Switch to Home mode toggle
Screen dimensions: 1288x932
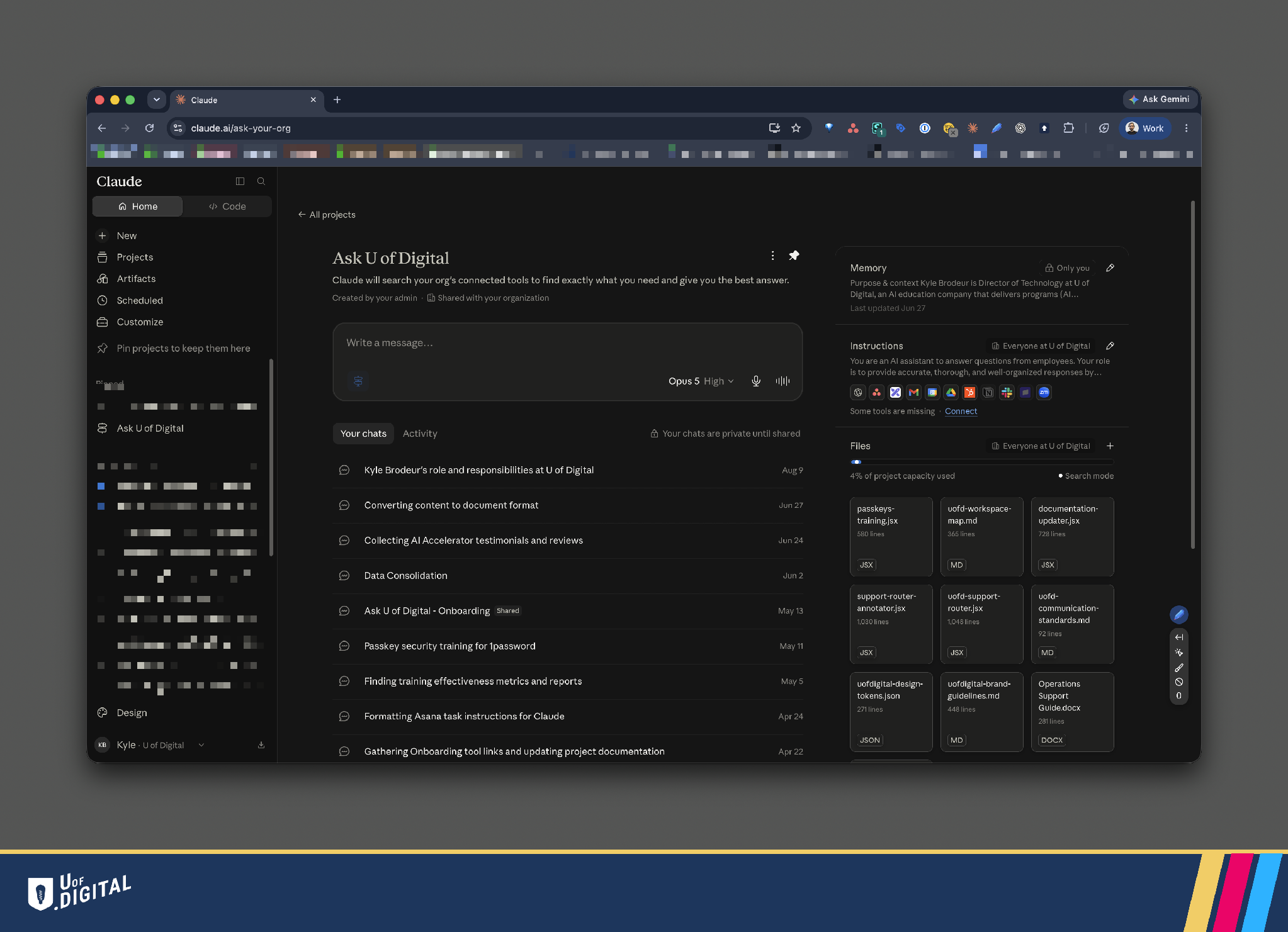pos(138,206)
